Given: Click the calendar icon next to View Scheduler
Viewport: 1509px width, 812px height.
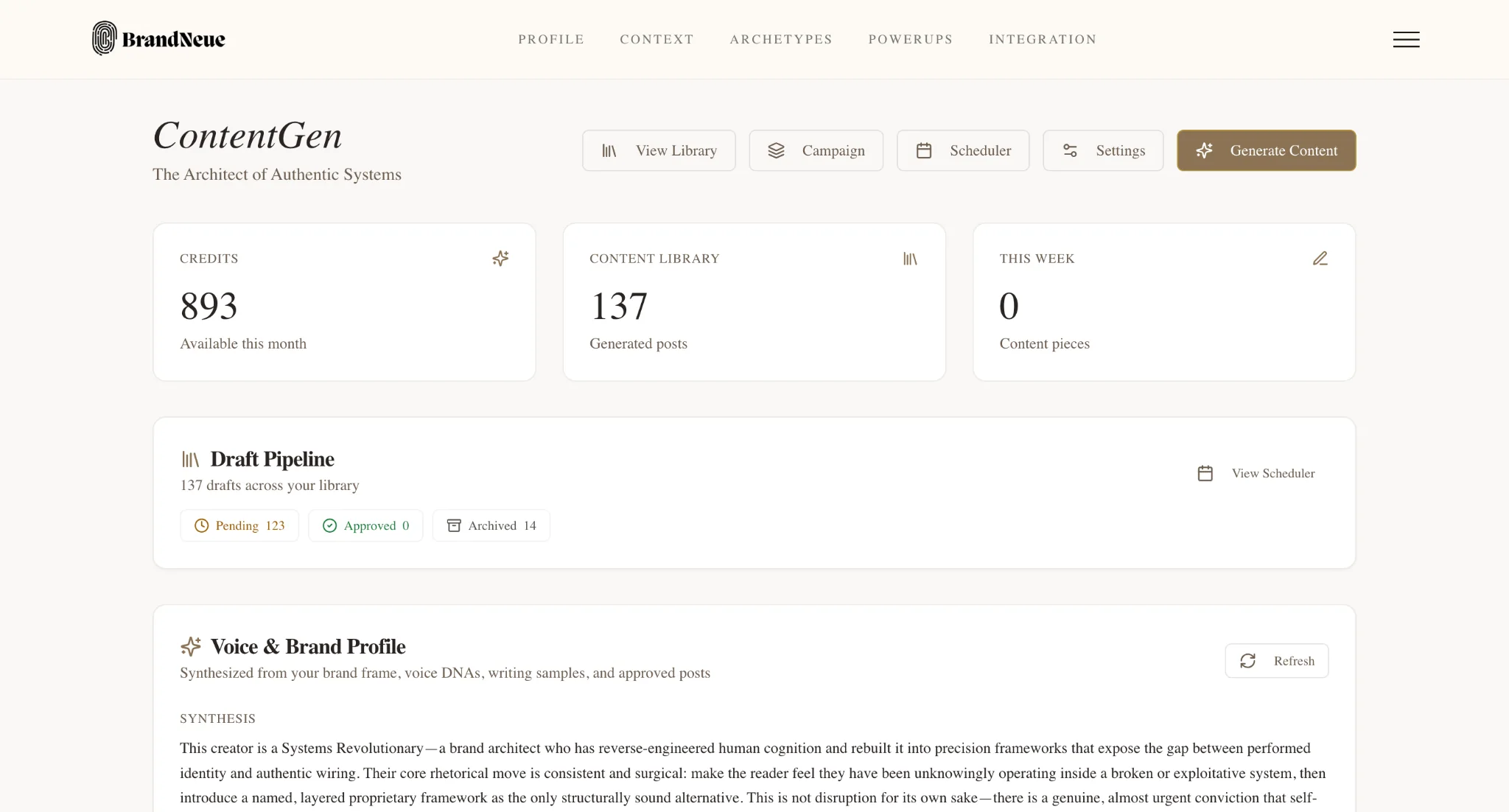Looking at the screenshot, I should pos(1205,473).
